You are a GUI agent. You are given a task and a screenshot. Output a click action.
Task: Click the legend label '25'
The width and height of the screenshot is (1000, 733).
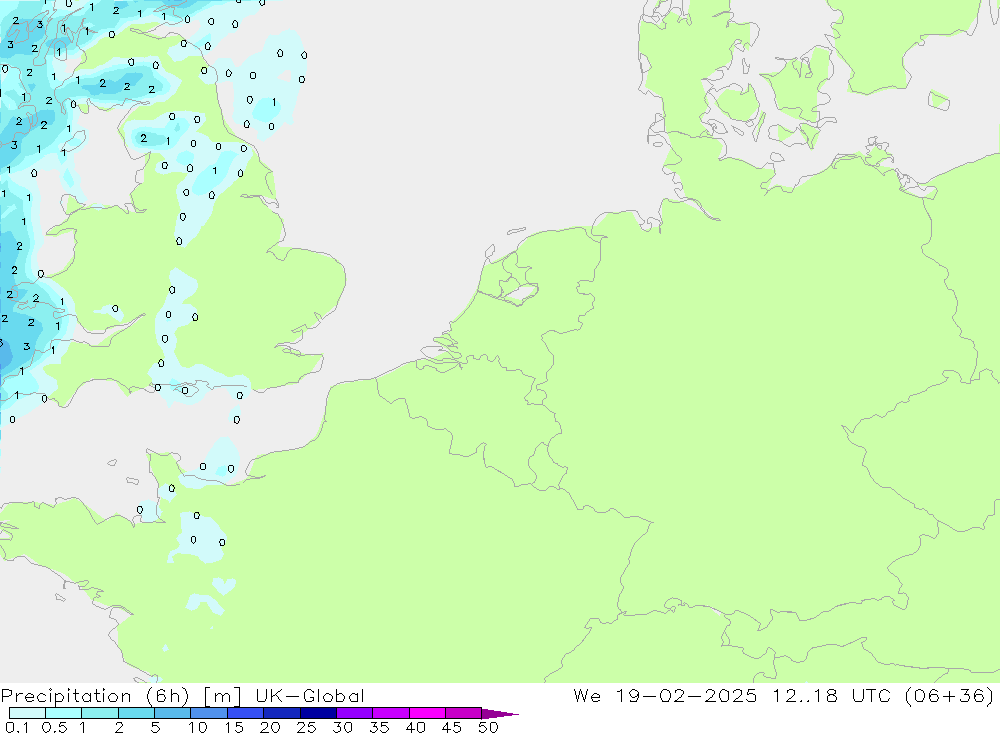[306, 727]
